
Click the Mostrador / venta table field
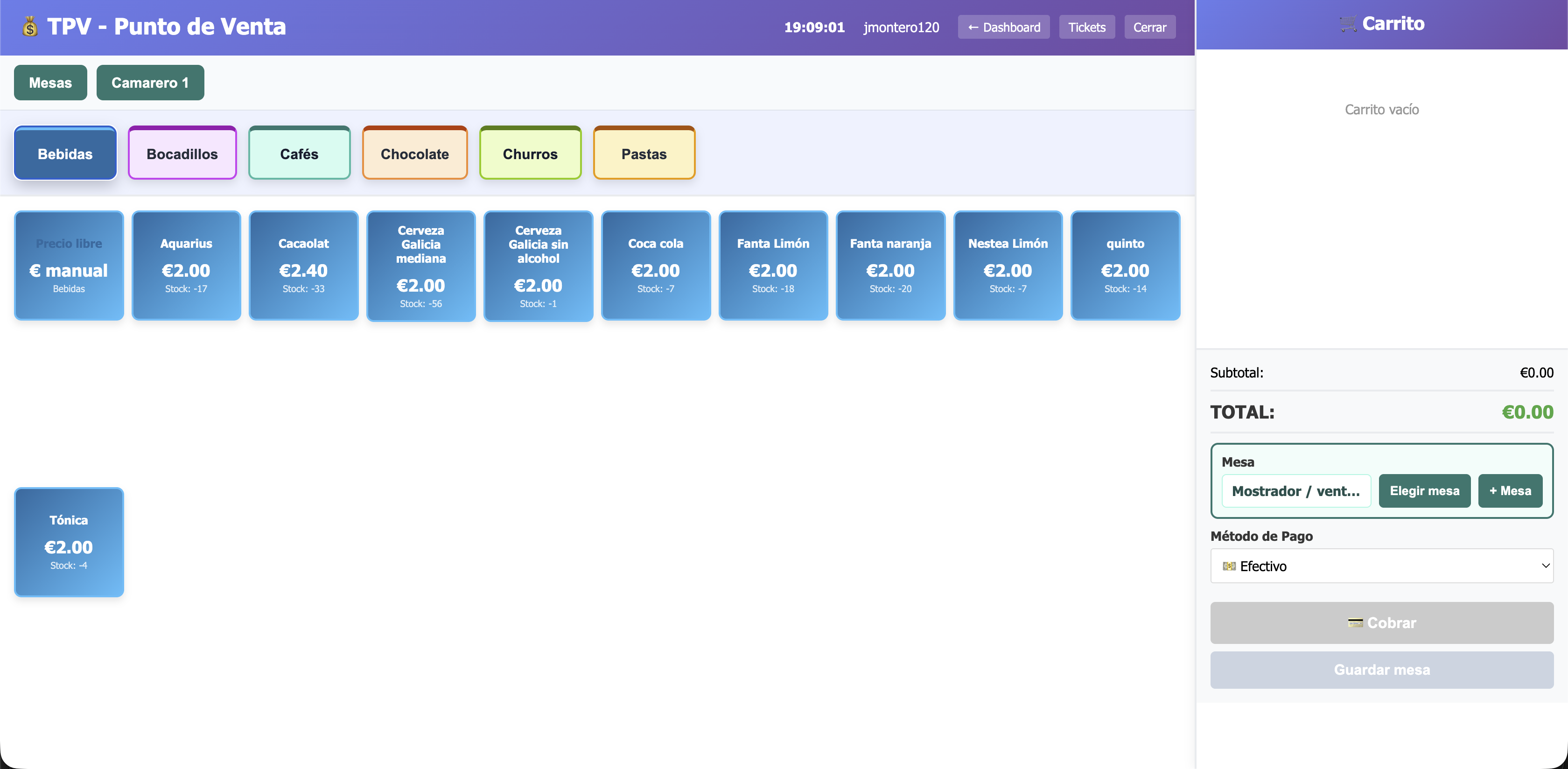coord(1296,491)
